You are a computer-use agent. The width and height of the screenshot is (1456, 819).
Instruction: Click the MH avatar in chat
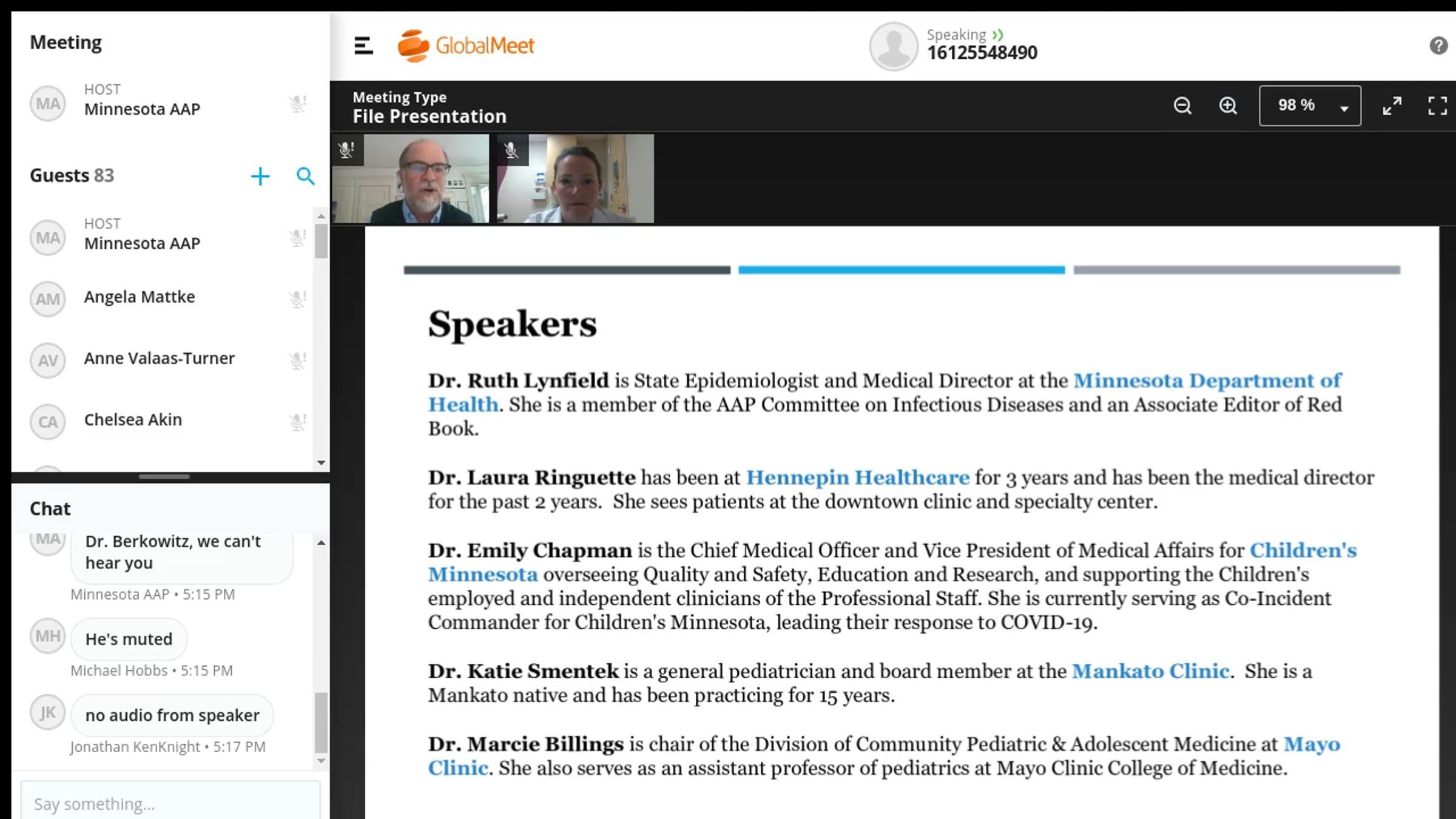pos(48,636)
